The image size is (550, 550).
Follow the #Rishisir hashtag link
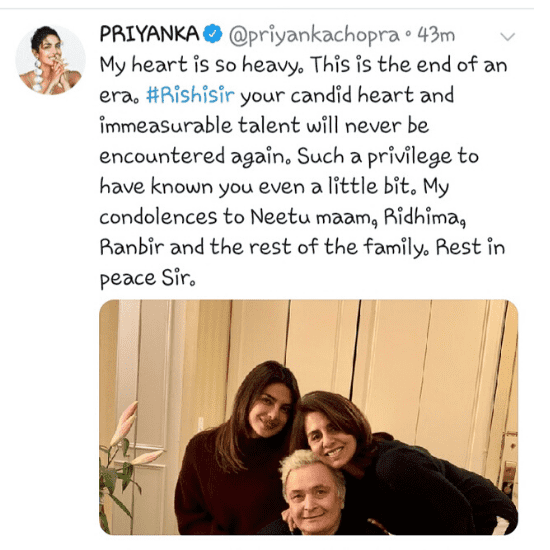coord(190,95)
